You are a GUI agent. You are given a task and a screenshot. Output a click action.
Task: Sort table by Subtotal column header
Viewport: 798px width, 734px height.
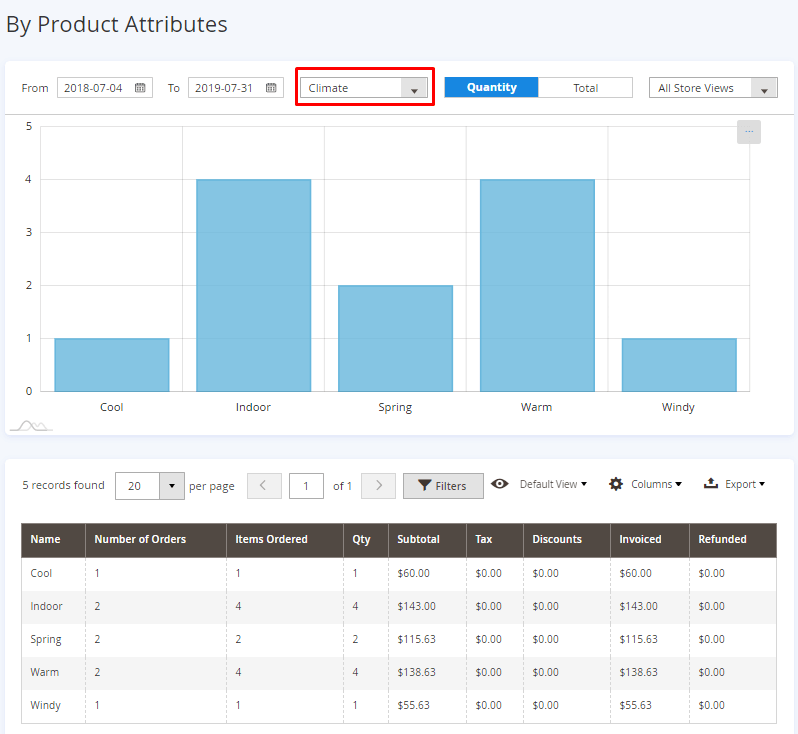point(418,539)
